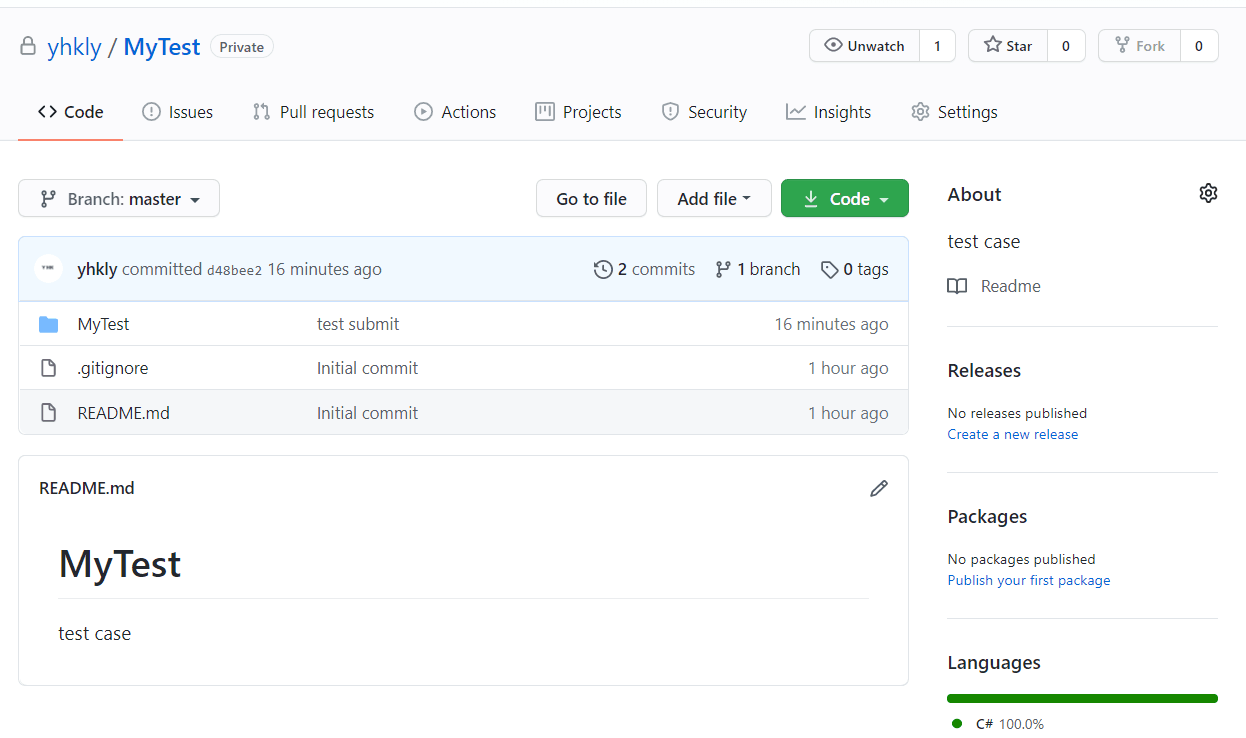This screenshot has width=1246, height=738.
Task: Click the Go to file button
Action: 591,198
